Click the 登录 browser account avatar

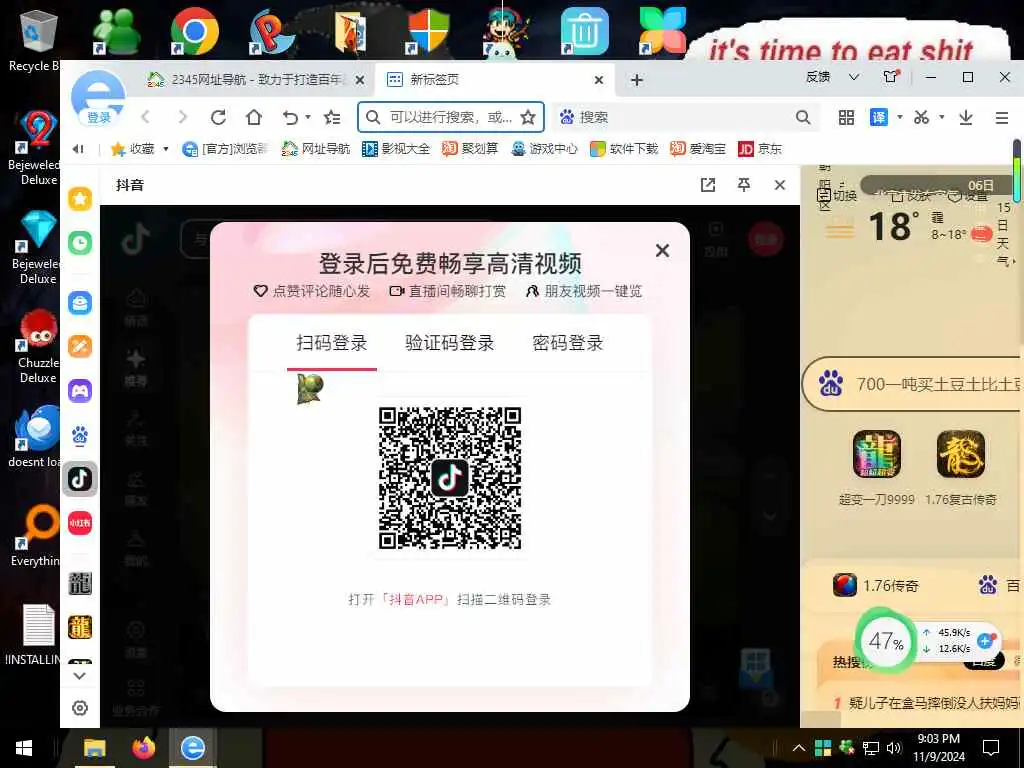point(98,98)
